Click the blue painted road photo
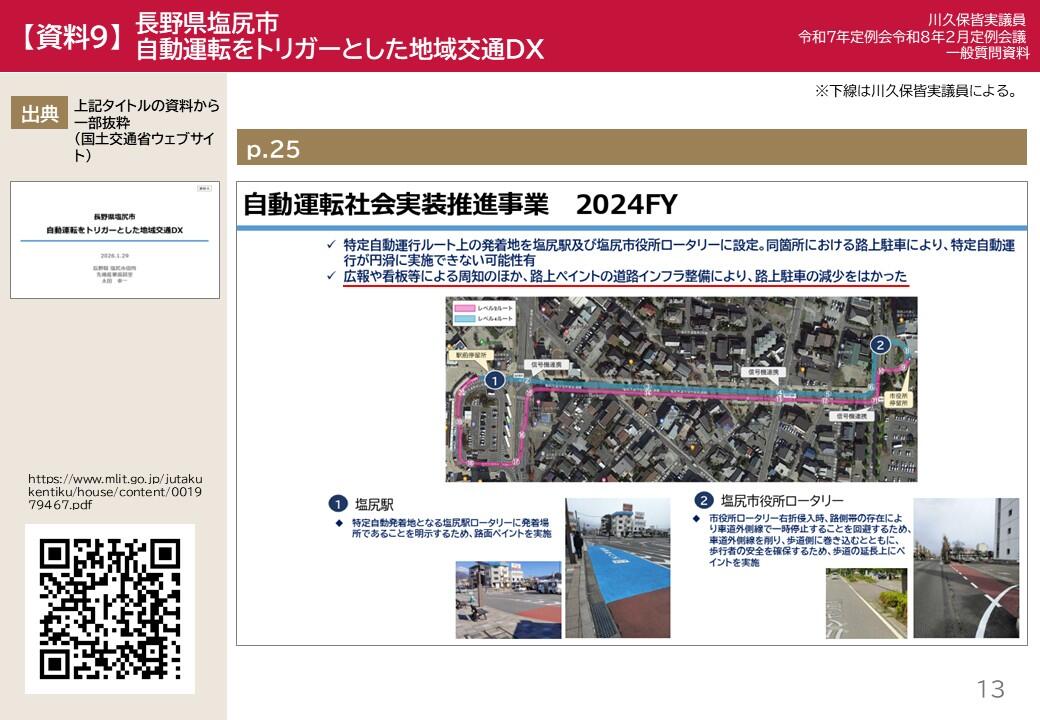This screenshot has width=1040, height=720. click(617, 568)
